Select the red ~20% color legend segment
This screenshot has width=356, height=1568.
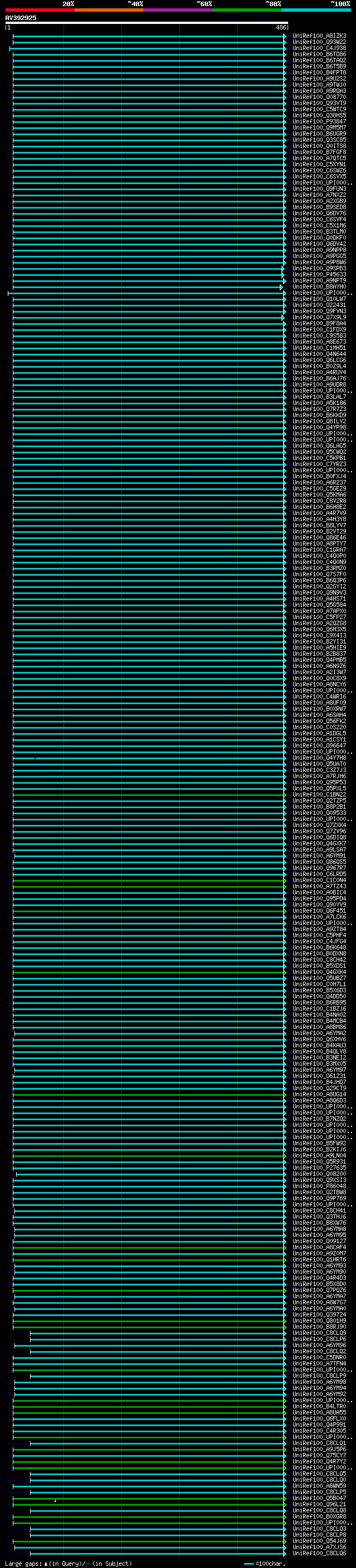pyautogui.click(x=39, y=10)
